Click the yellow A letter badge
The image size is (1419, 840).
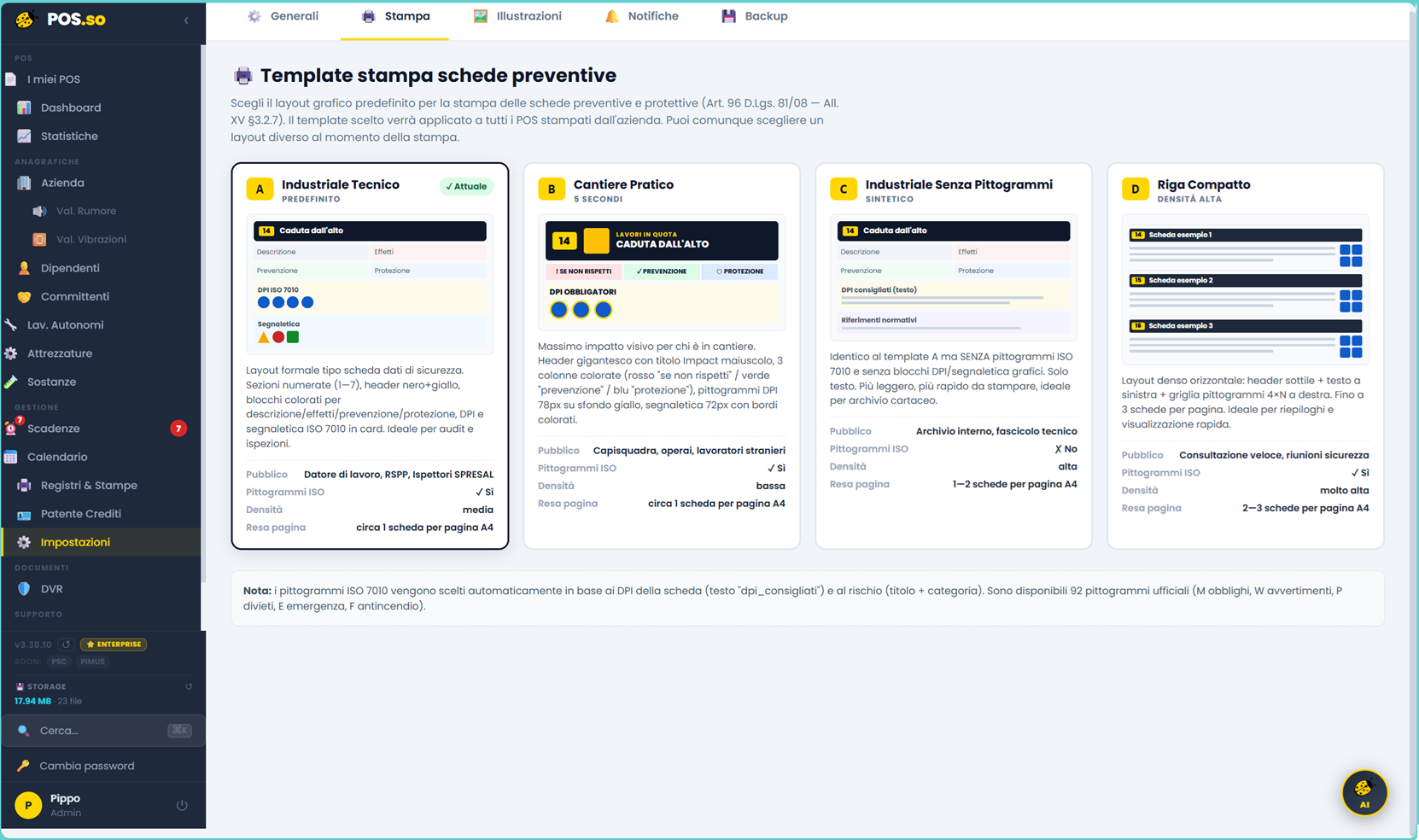pos(260,189)
